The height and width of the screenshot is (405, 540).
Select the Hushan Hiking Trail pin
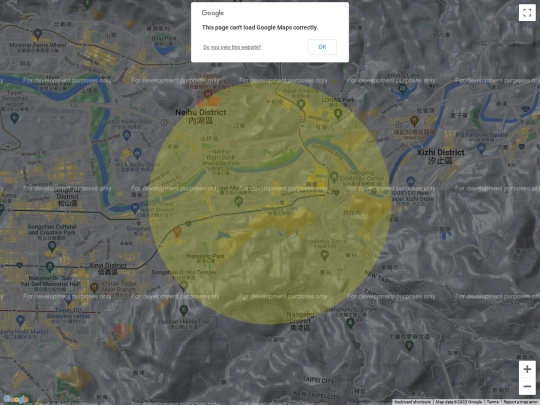[184, 310]
